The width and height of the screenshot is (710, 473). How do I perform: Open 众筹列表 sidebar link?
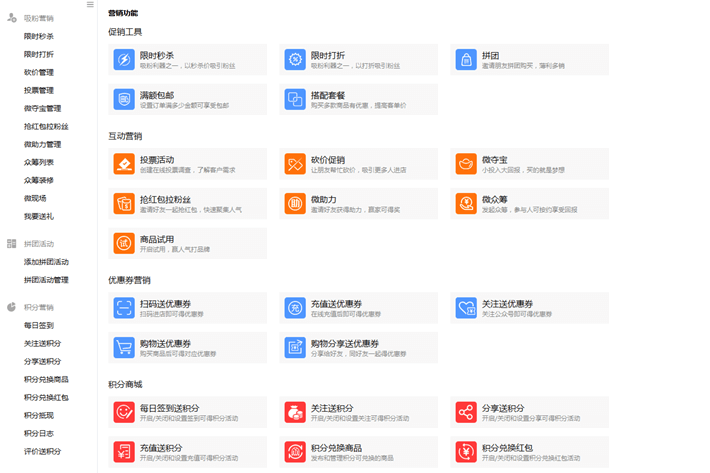pyautogui.click(x=38, y=162)
